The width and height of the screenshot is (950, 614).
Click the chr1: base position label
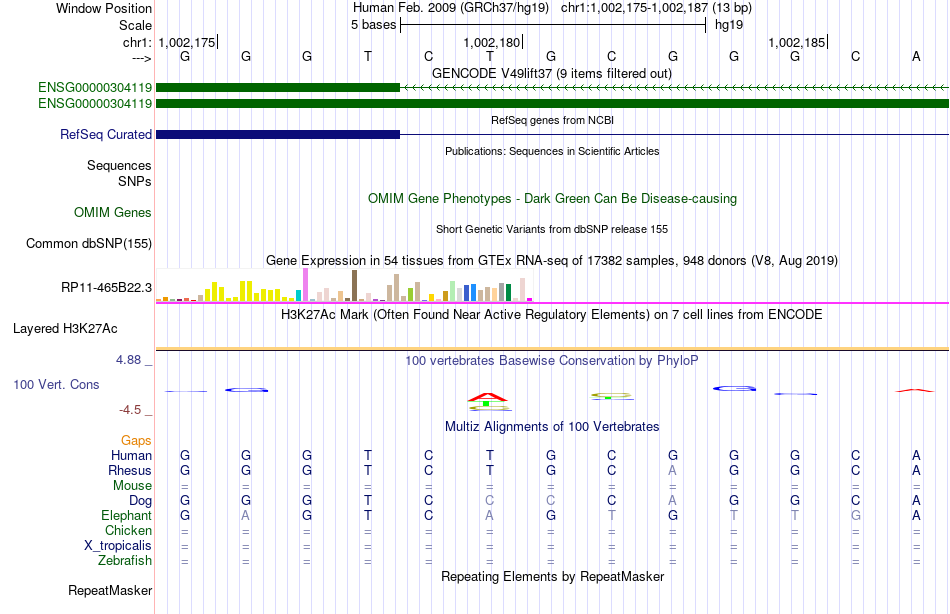point(137,42)
